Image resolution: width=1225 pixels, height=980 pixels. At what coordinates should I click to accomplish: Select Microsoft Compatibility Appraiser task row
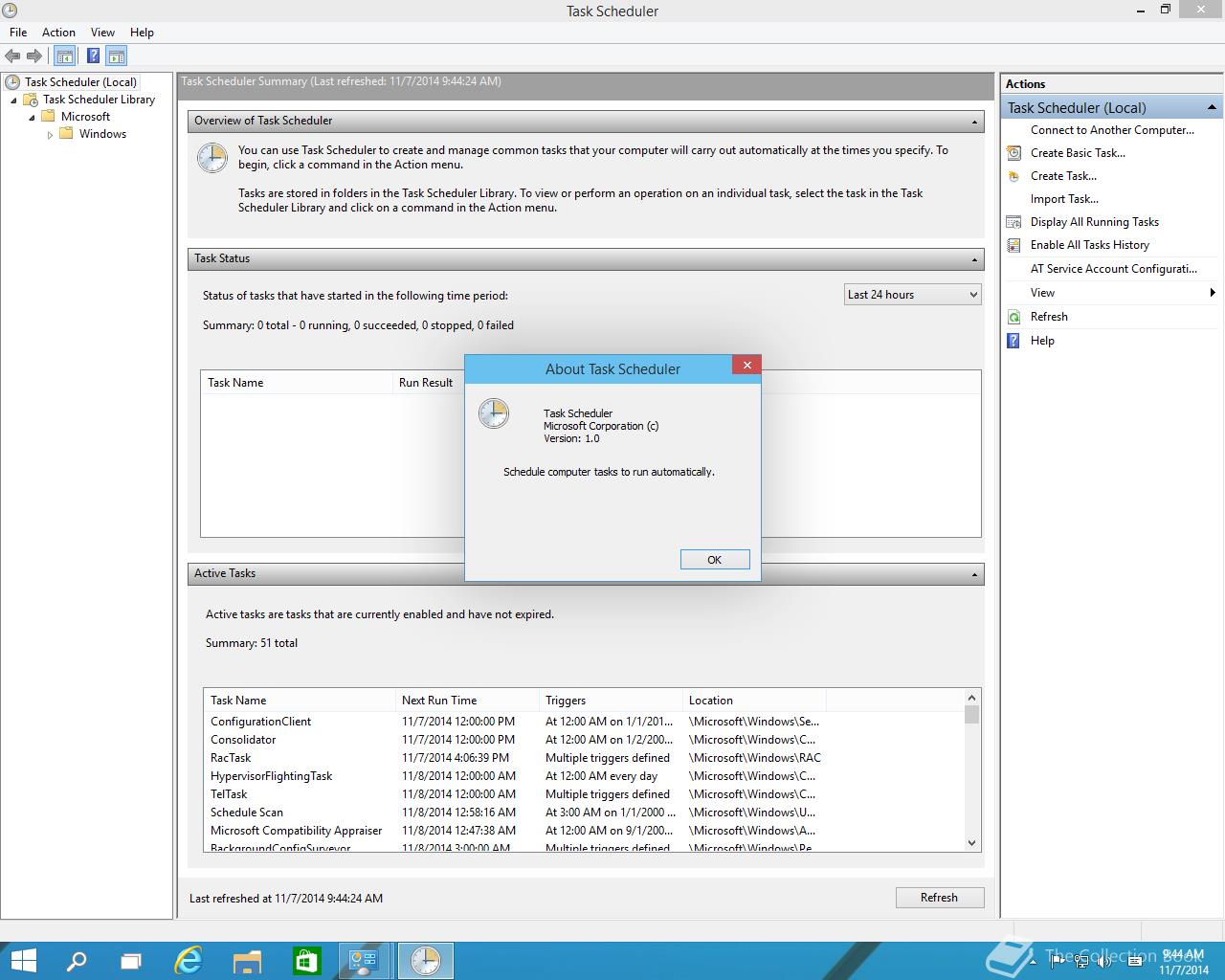click(584, 831)
